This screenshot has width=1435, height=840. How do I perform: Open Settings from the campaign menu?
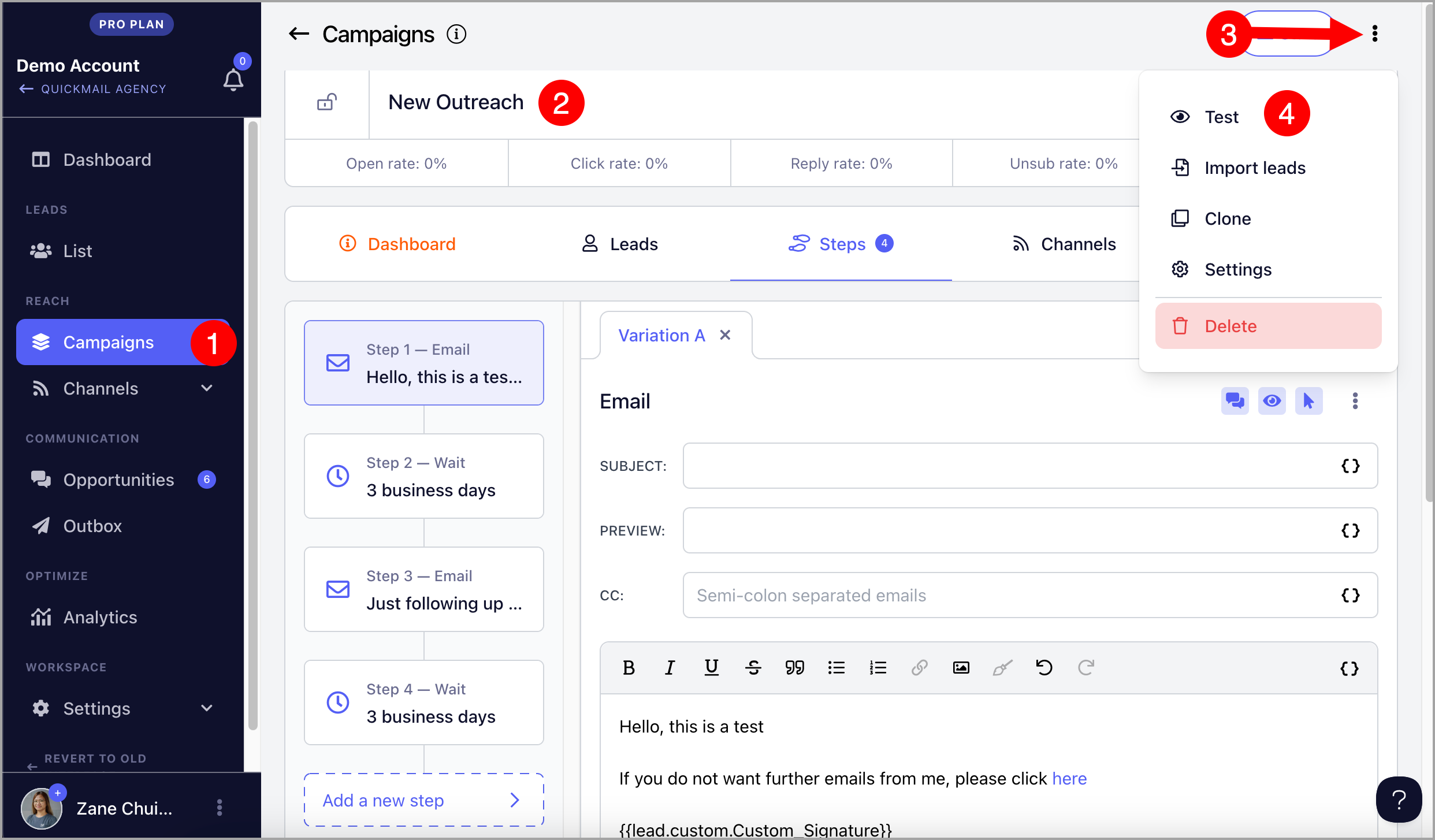point(1269,269)
